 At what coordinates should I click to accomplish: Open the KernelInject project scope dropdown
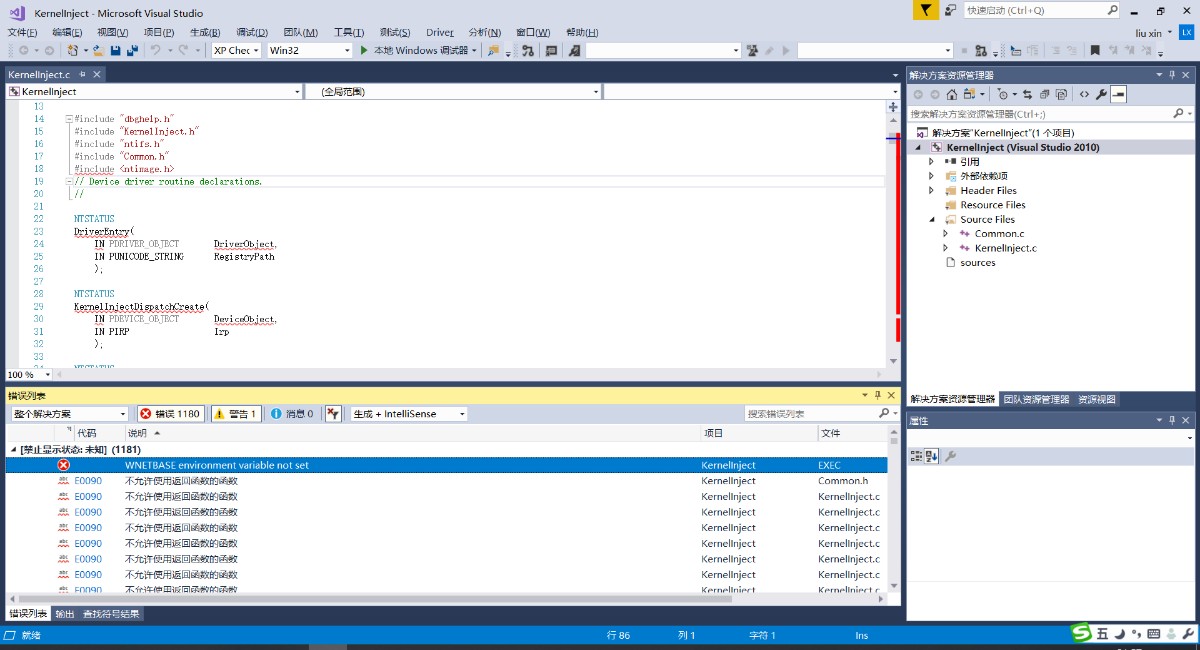click(154, 91)
